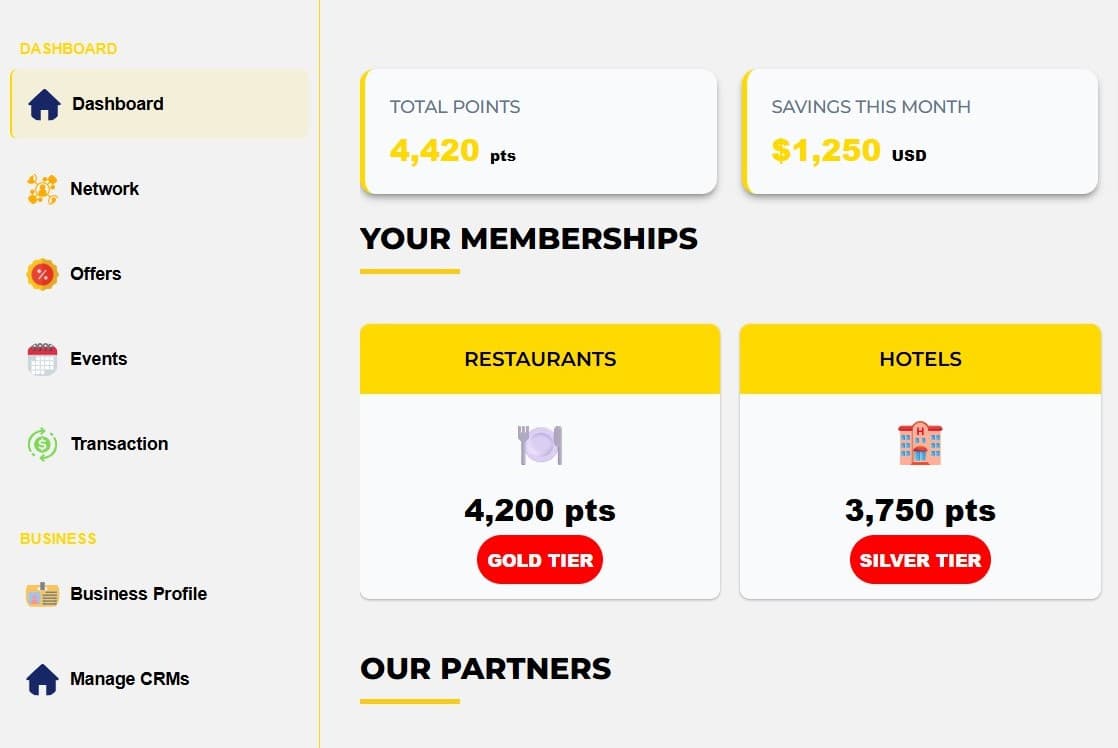Click the Offers percent badge icon

[42, 274]
